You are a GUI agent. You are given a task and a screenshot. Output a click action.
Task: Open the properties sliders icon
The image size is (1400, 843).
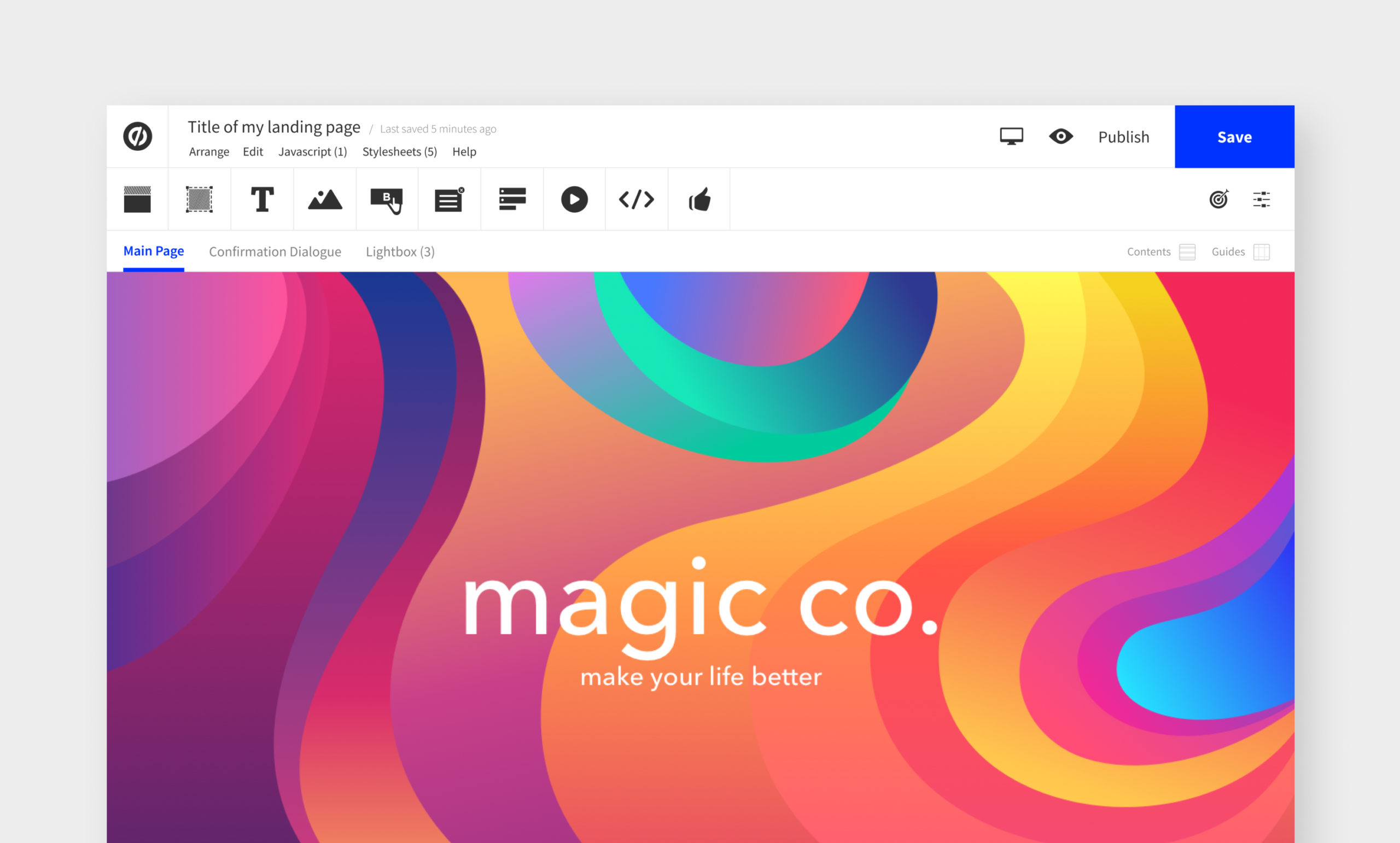tap(1261, 200)
